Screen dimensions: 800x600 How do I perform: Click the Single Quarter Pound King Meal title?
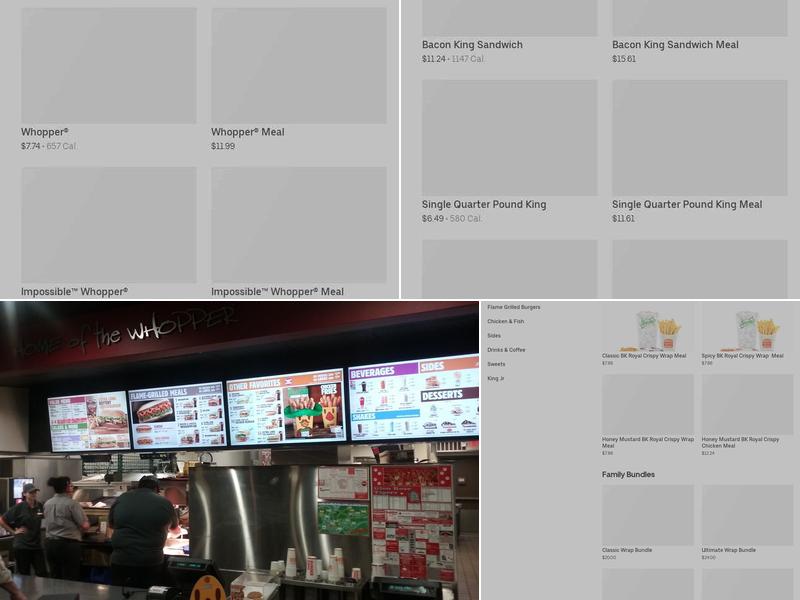pyautogui.click(x=687, y=205)
